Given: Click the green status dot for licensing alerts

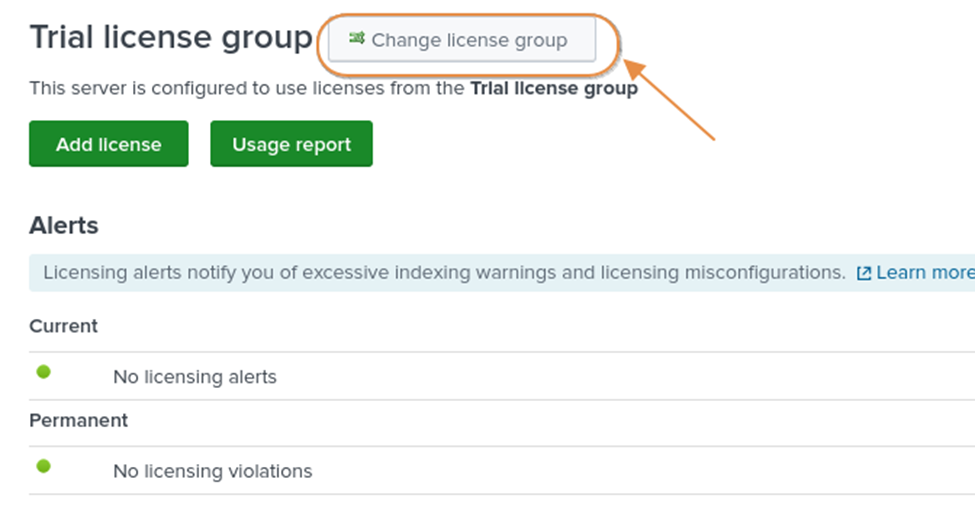Looking at the screenshot, I should pyautogui.click(x=44, y=372).
